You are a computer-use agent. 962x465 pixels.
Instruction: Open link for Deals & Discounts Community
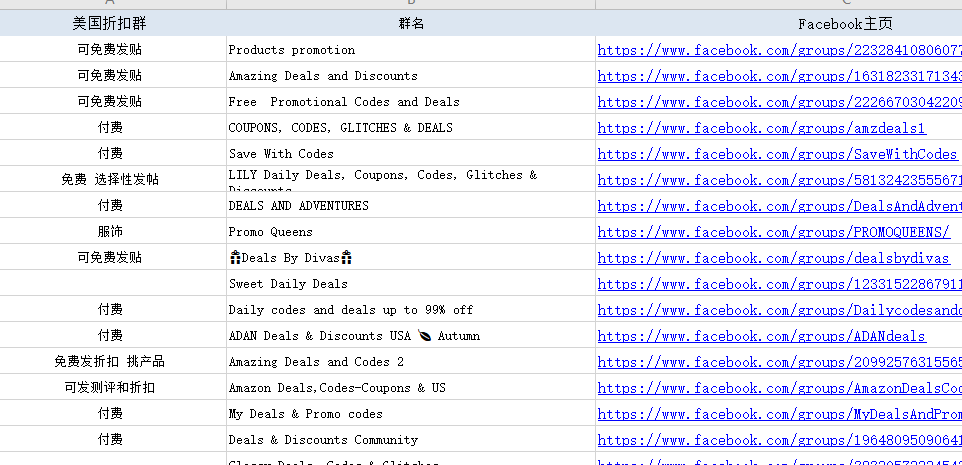click(x=779, y=439)
